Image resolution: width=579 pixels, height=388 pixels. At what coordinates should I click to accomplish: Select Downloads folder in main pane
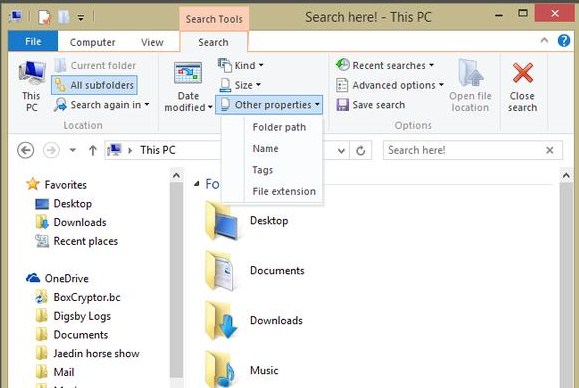click(x=254, y=320)
